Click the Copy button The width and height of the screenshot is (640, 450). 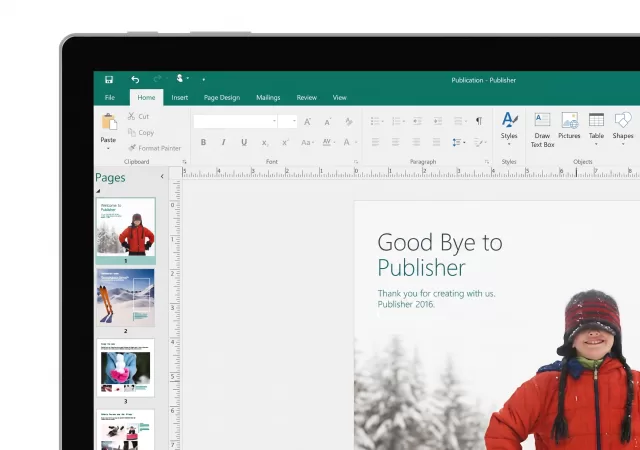(x=141, y=132)
